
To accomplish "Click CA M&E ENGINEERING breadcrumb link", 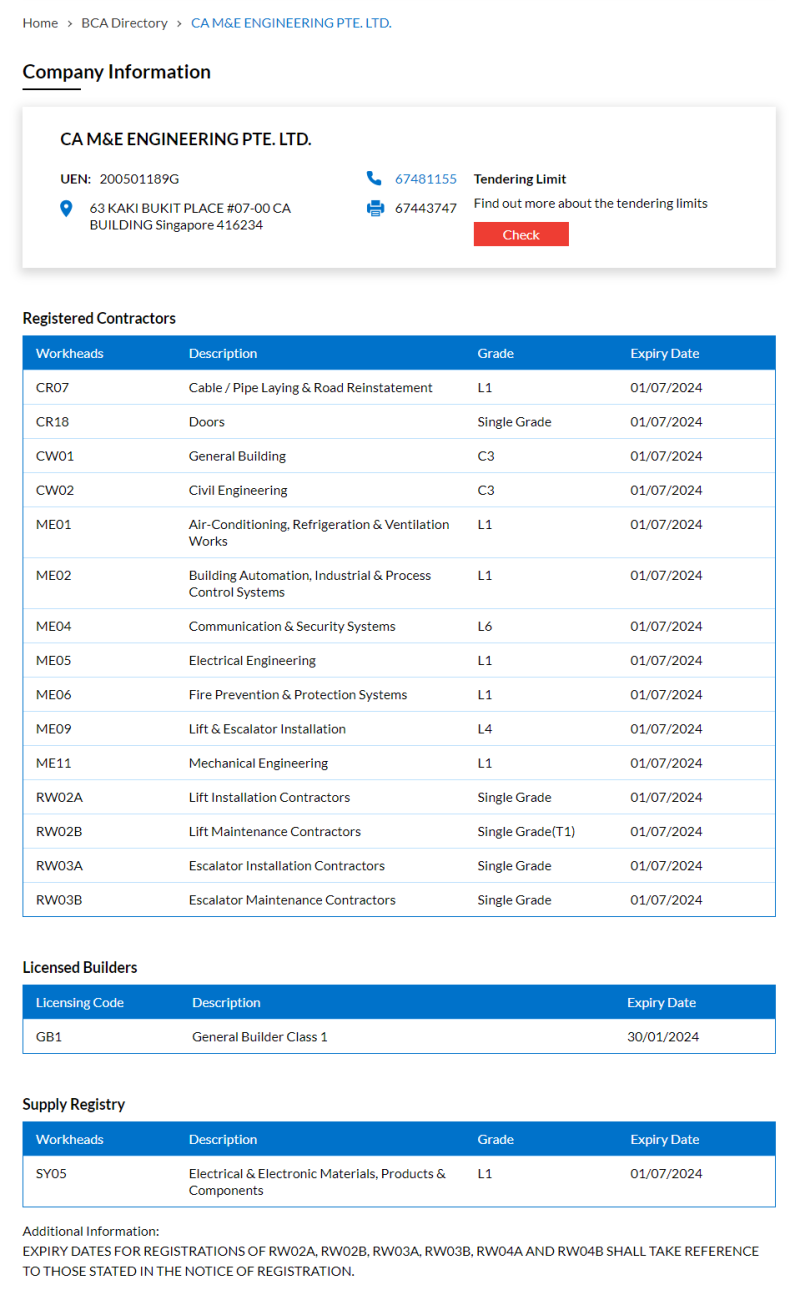I will pos(291,23).
